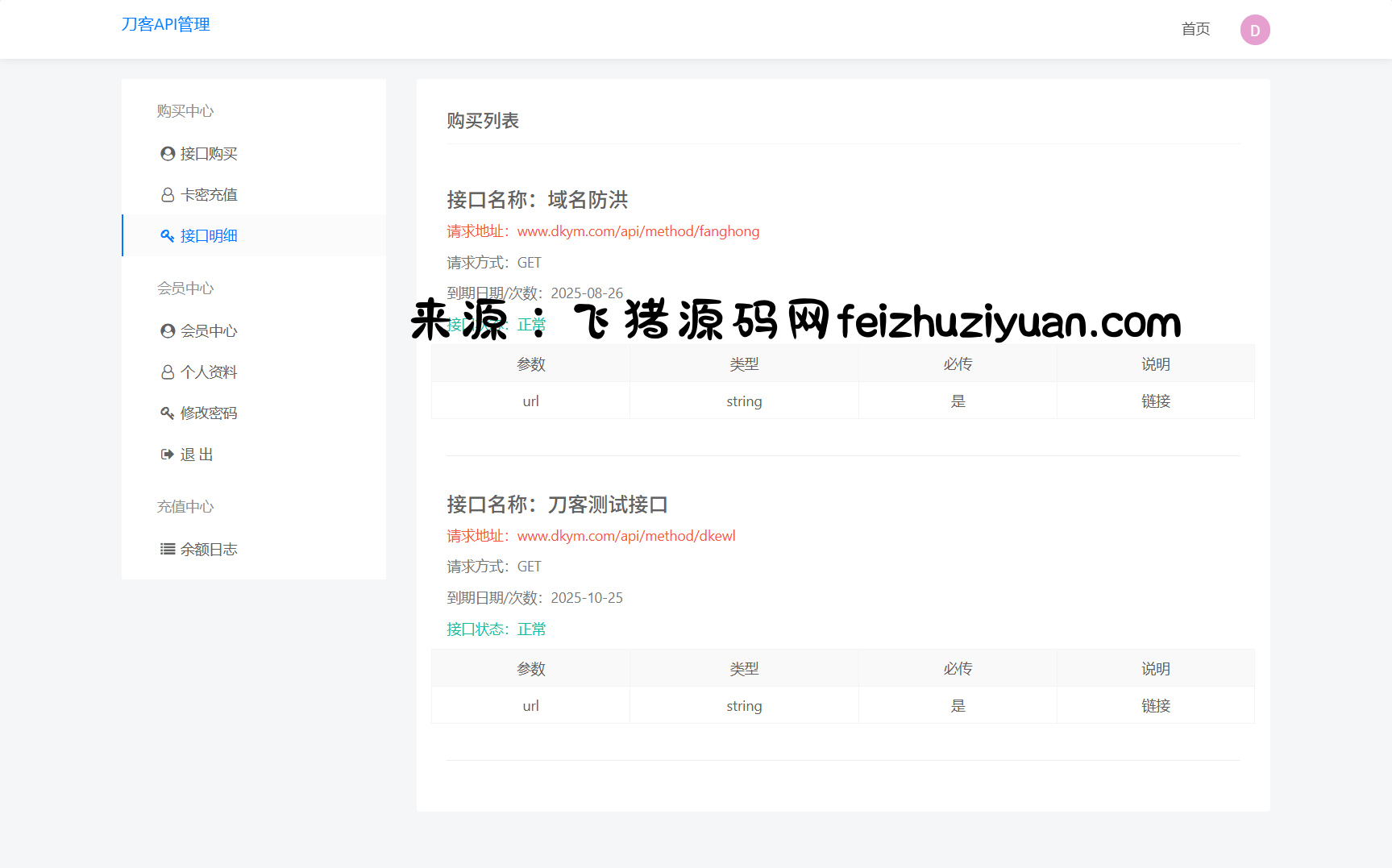
Task: Open the dkewl request URL link
Action: pos(625,536)
